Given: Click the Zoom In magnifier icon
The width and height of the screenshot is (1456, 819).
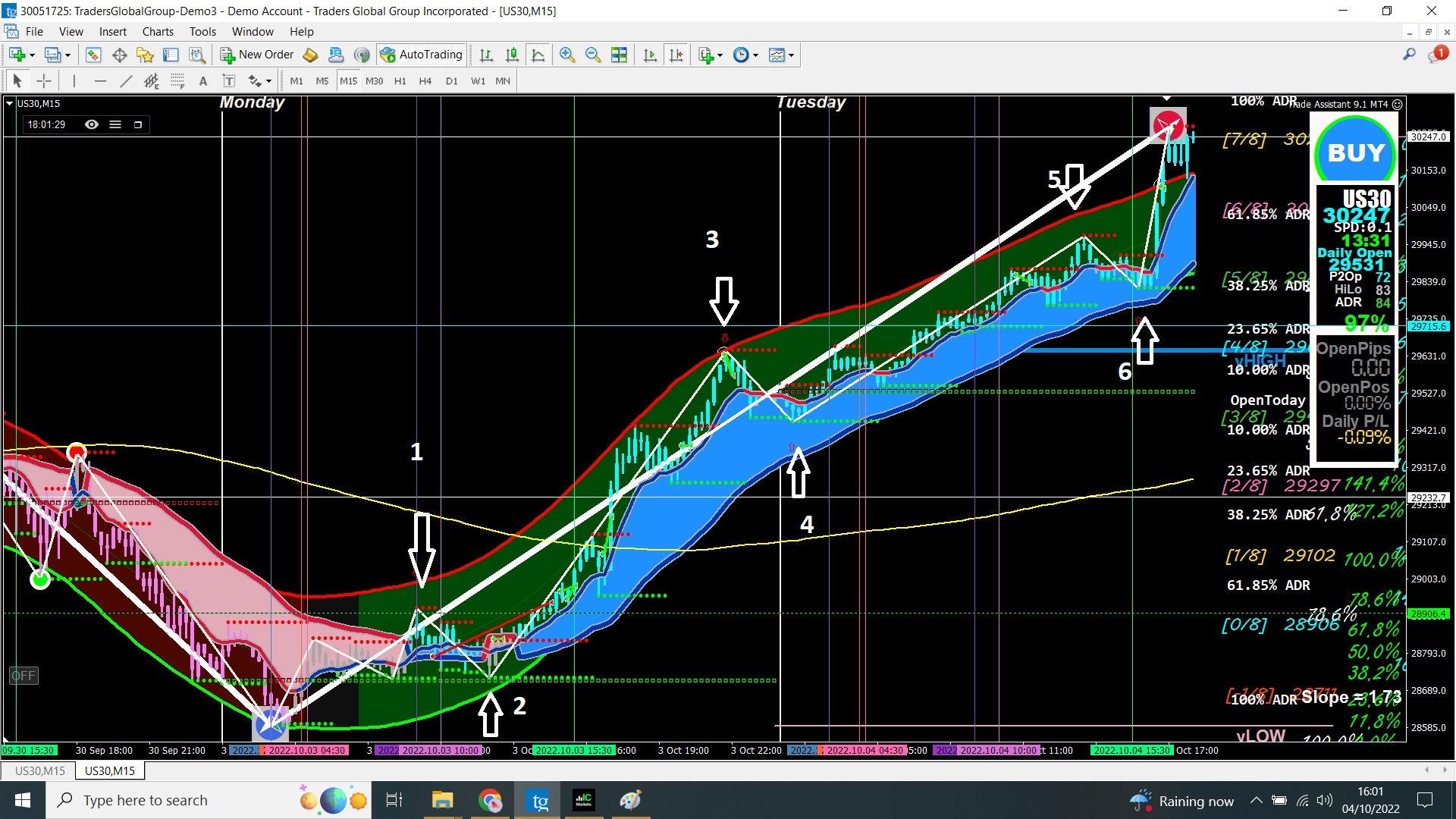Looking at the screenshot, I should tap(566, 55).
